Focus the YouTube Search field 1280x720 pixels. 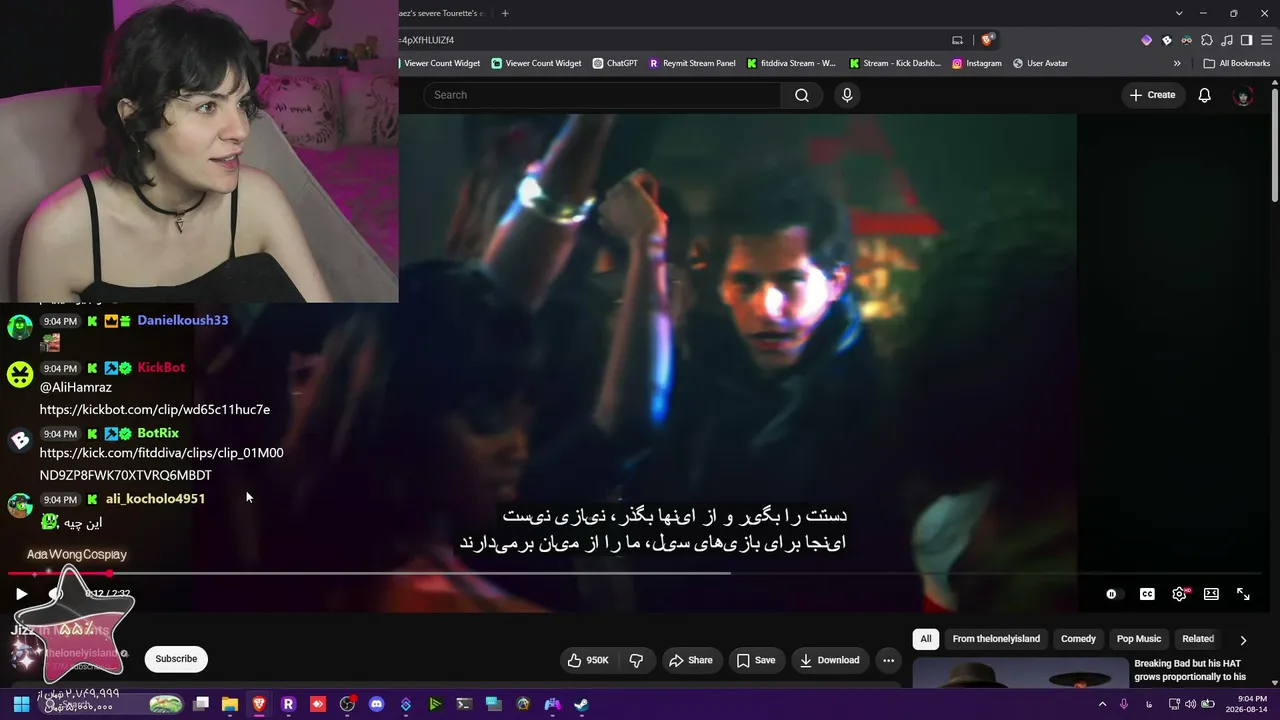tap(601, 95)
